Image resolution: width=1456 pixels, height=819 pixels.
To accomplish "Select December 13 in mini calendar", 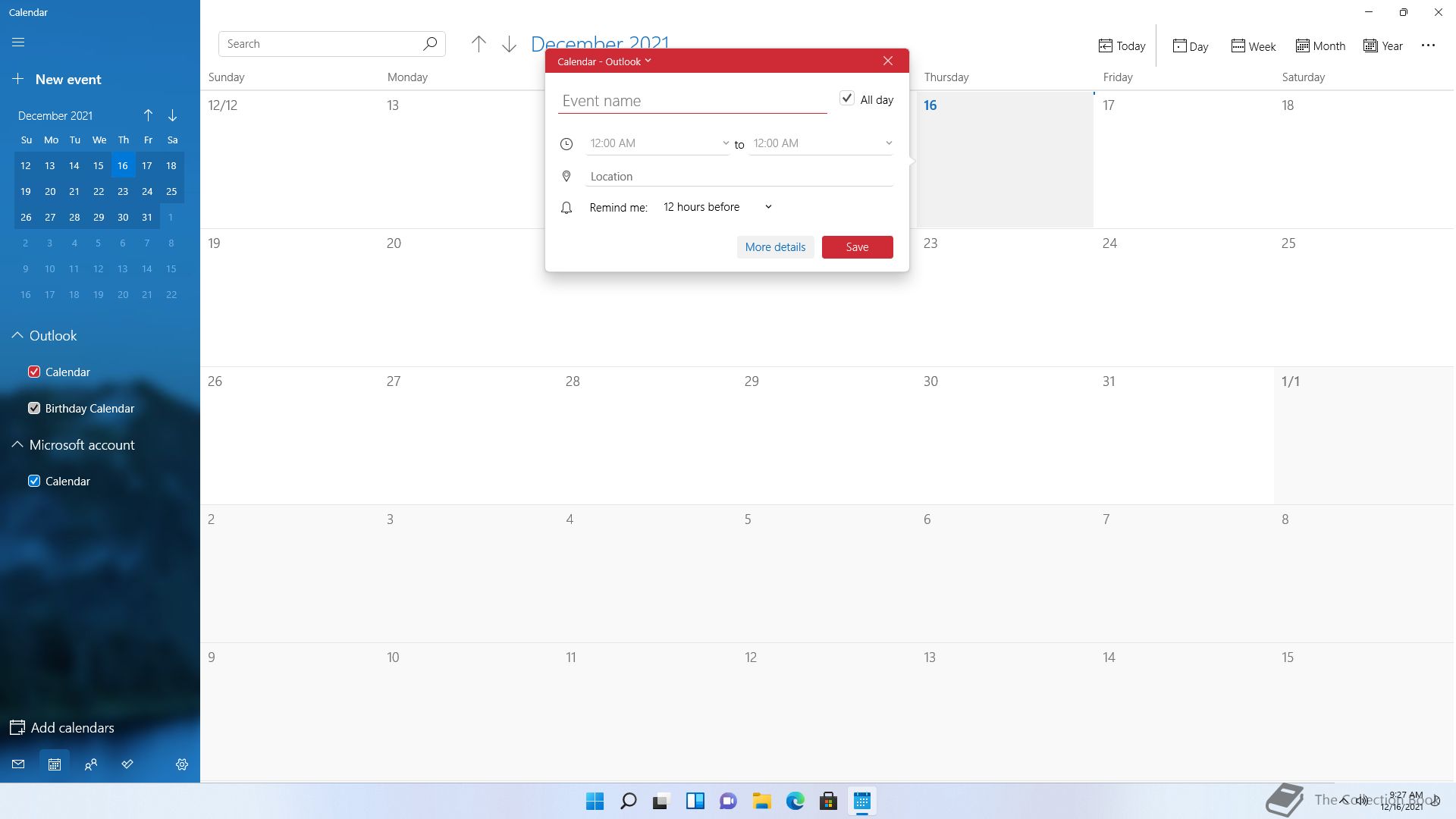I will 50,166.
